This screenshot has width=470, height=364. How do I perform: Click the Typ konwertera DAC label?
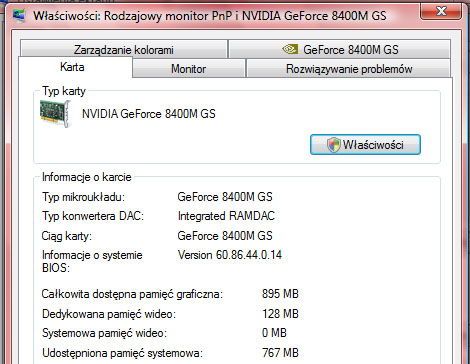pos(93,216)
